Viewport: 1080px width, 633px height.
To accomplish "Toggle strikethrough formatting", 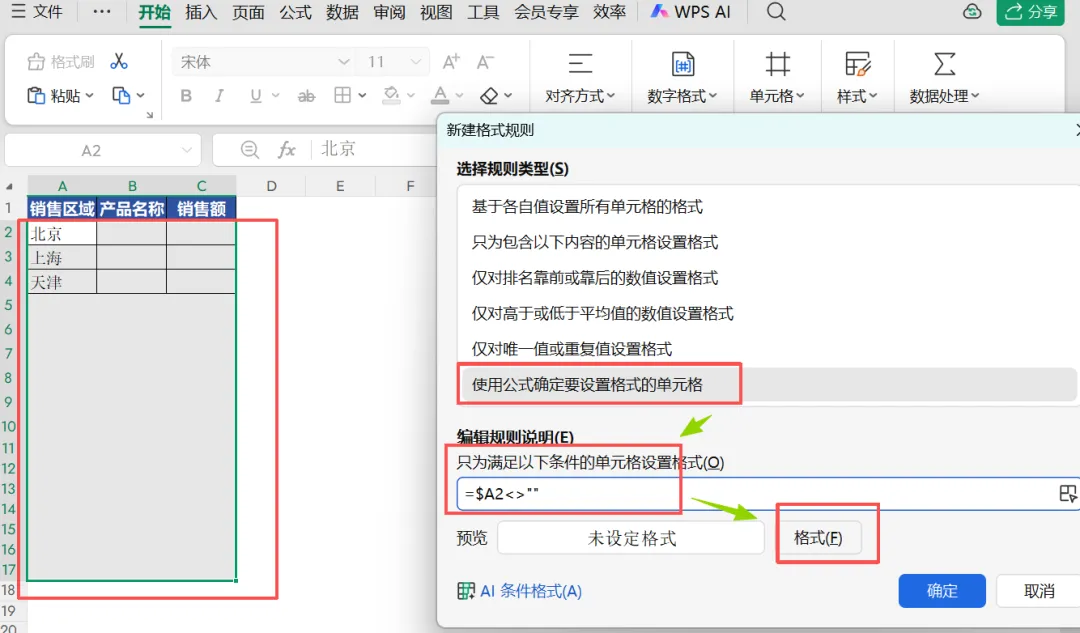I will (x=307, y=96).
